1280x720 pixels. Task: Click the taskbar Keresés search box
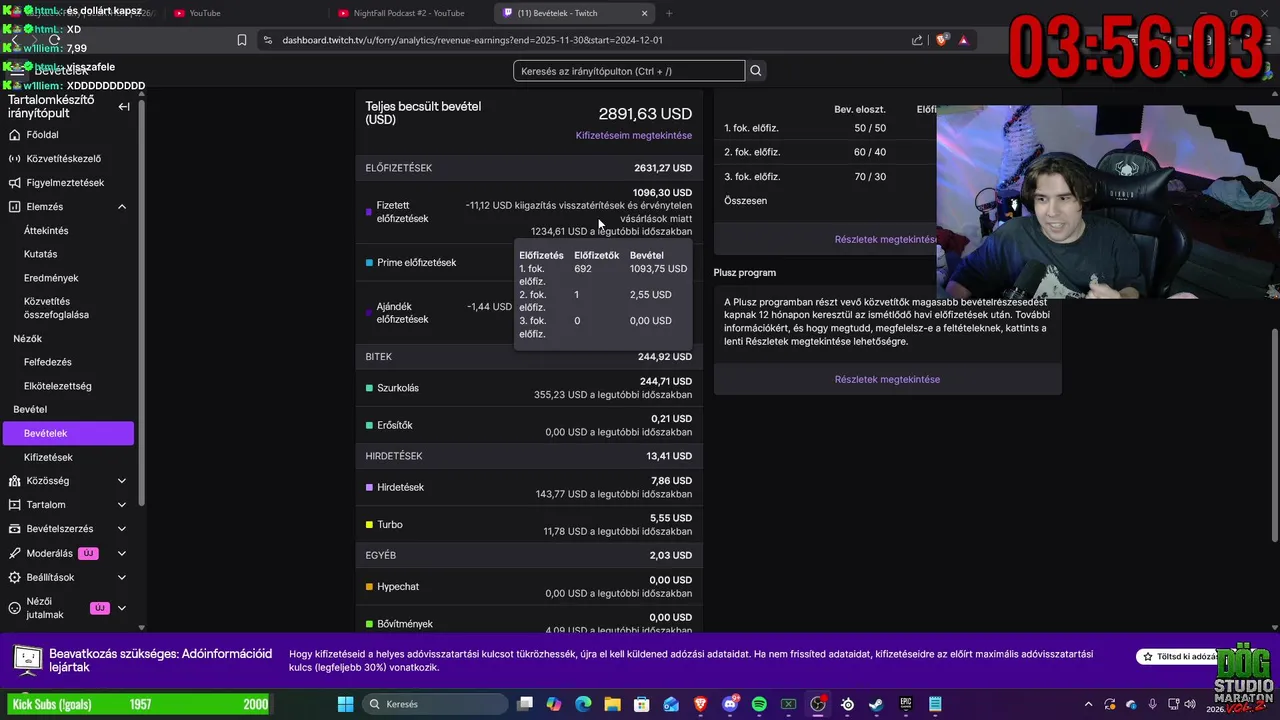click(x=435, y=704)
